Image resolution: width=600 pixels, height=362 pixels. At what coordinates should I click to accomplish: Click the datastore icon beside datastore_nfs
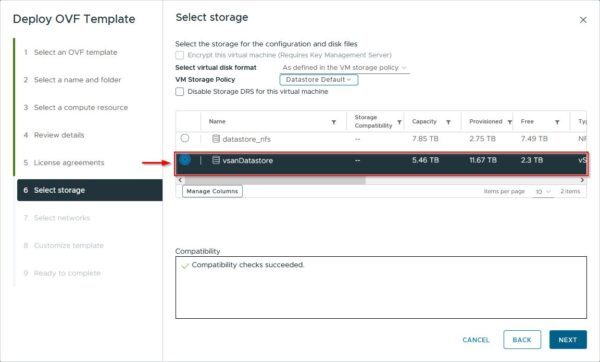pos(216,139)
